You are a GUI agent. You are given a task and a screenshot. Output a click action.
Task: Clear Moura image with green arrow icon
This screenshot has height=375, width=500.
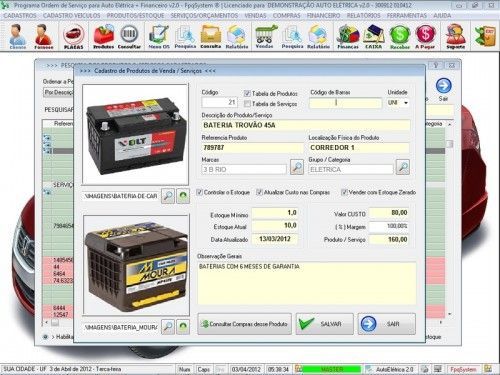coord(183,327)
